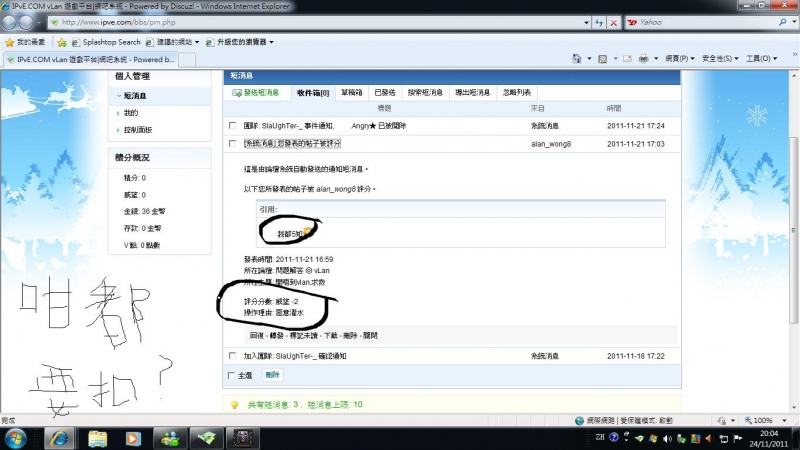Switch to the 草稿箱 drafts tab

point(350,92)
